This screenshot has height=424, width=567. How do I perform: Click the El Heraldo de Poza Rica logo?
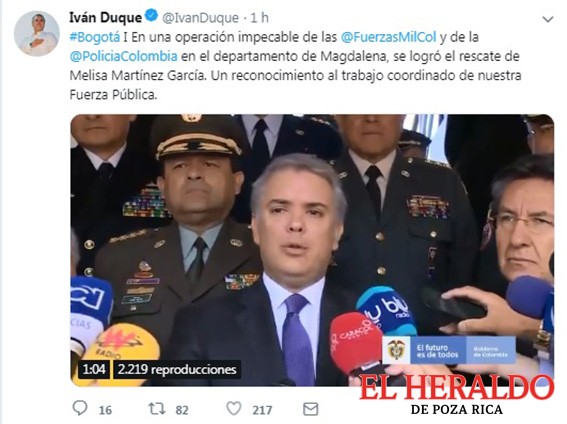(x=456, y=395)
